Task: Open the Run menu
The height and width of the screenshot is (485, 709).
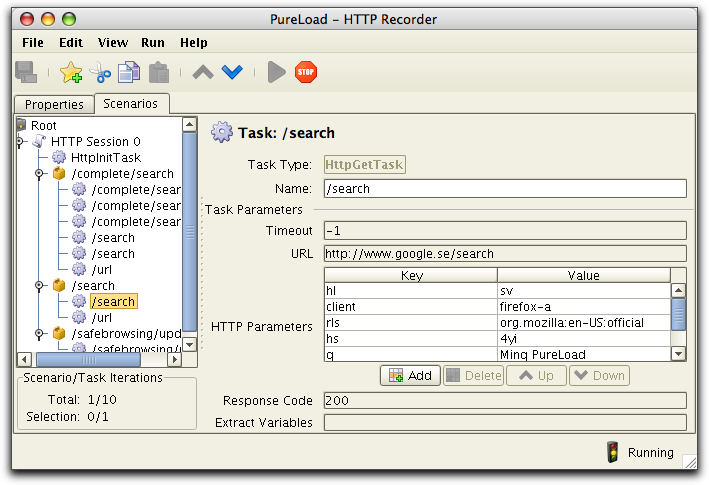Action: (153, 42)
